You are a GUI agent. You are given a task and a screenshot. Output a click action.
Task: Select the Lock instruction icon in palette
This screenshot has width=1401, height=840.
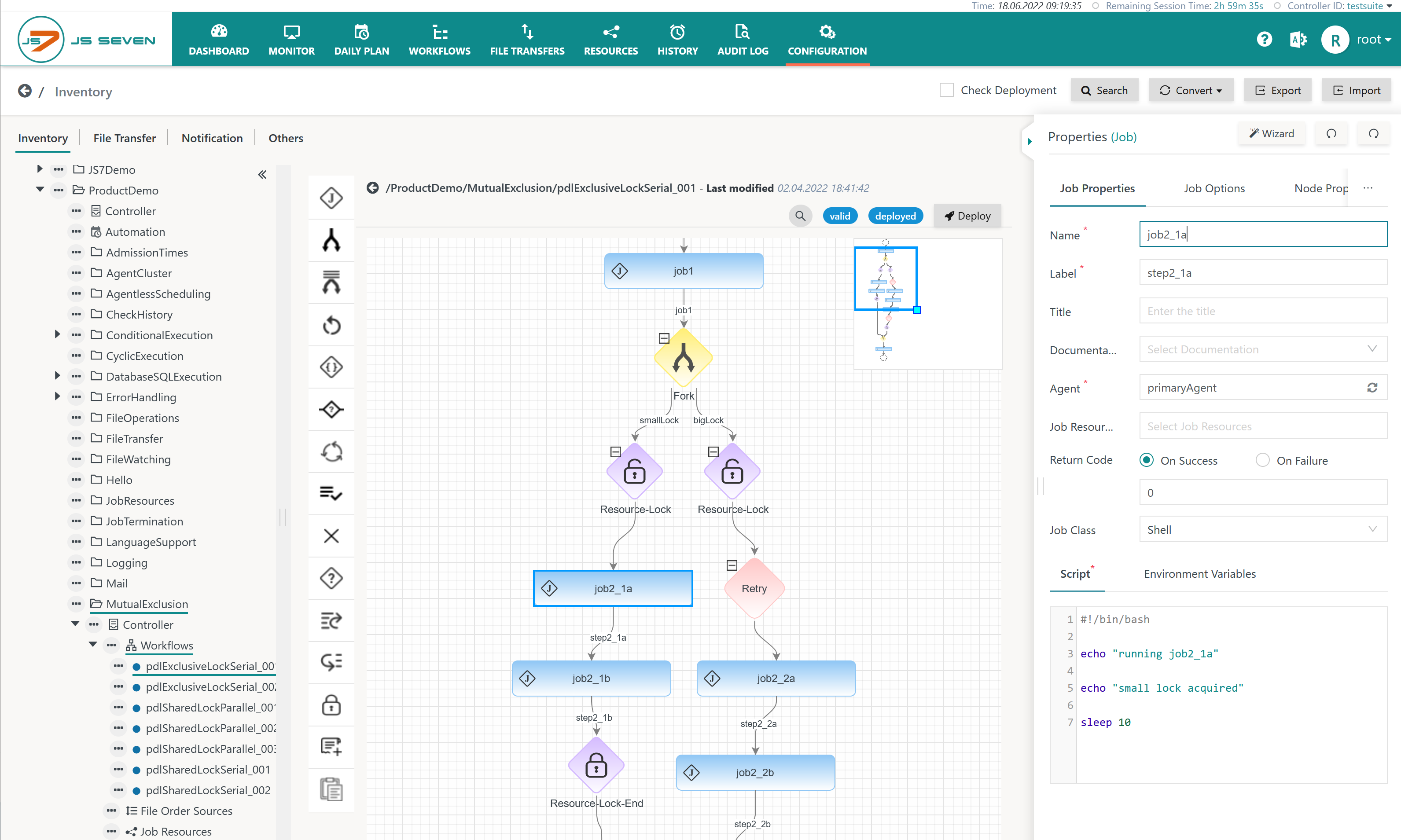(x=331, y=705)
